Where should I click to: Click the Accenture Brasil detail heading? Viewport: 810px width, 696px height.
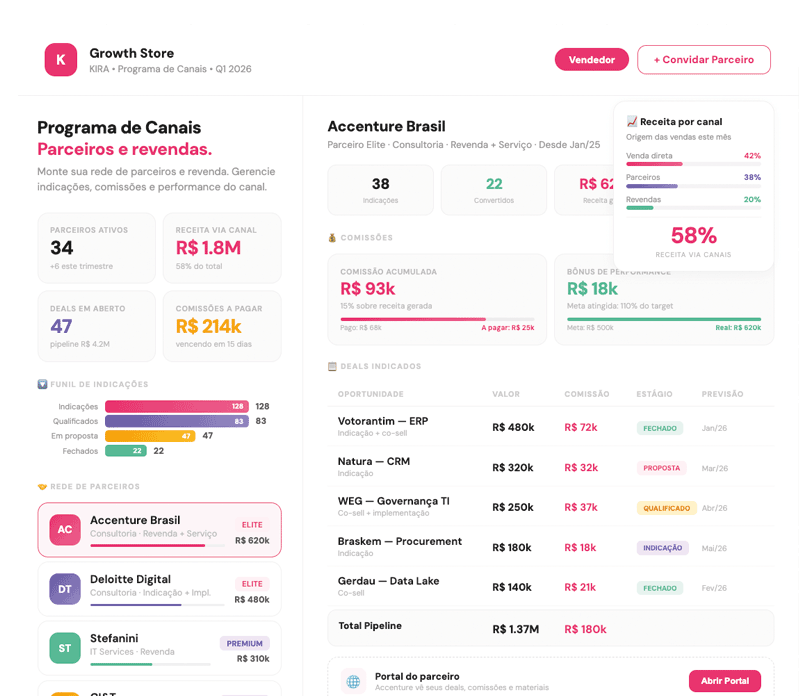point(386,127)
